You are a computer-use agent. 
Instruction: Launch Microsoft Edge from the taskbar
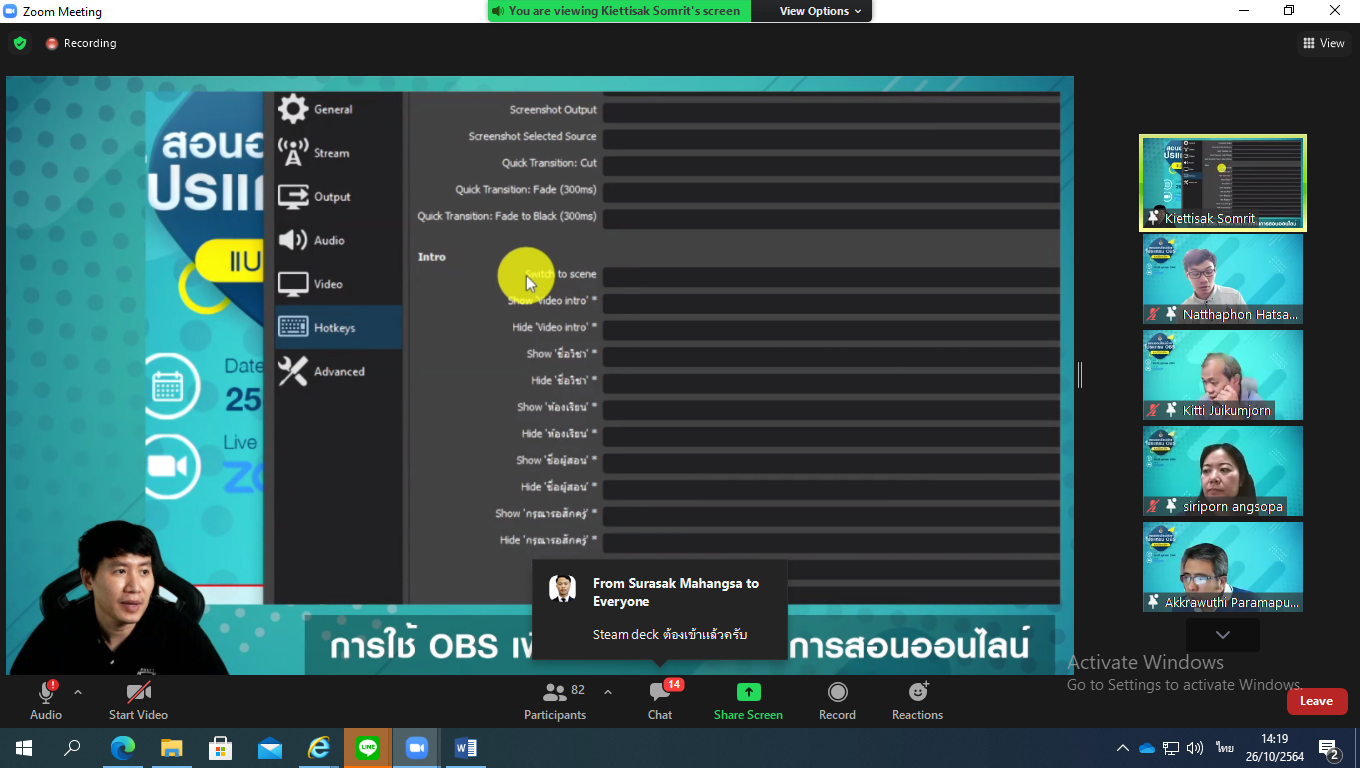tap(122, 748)
